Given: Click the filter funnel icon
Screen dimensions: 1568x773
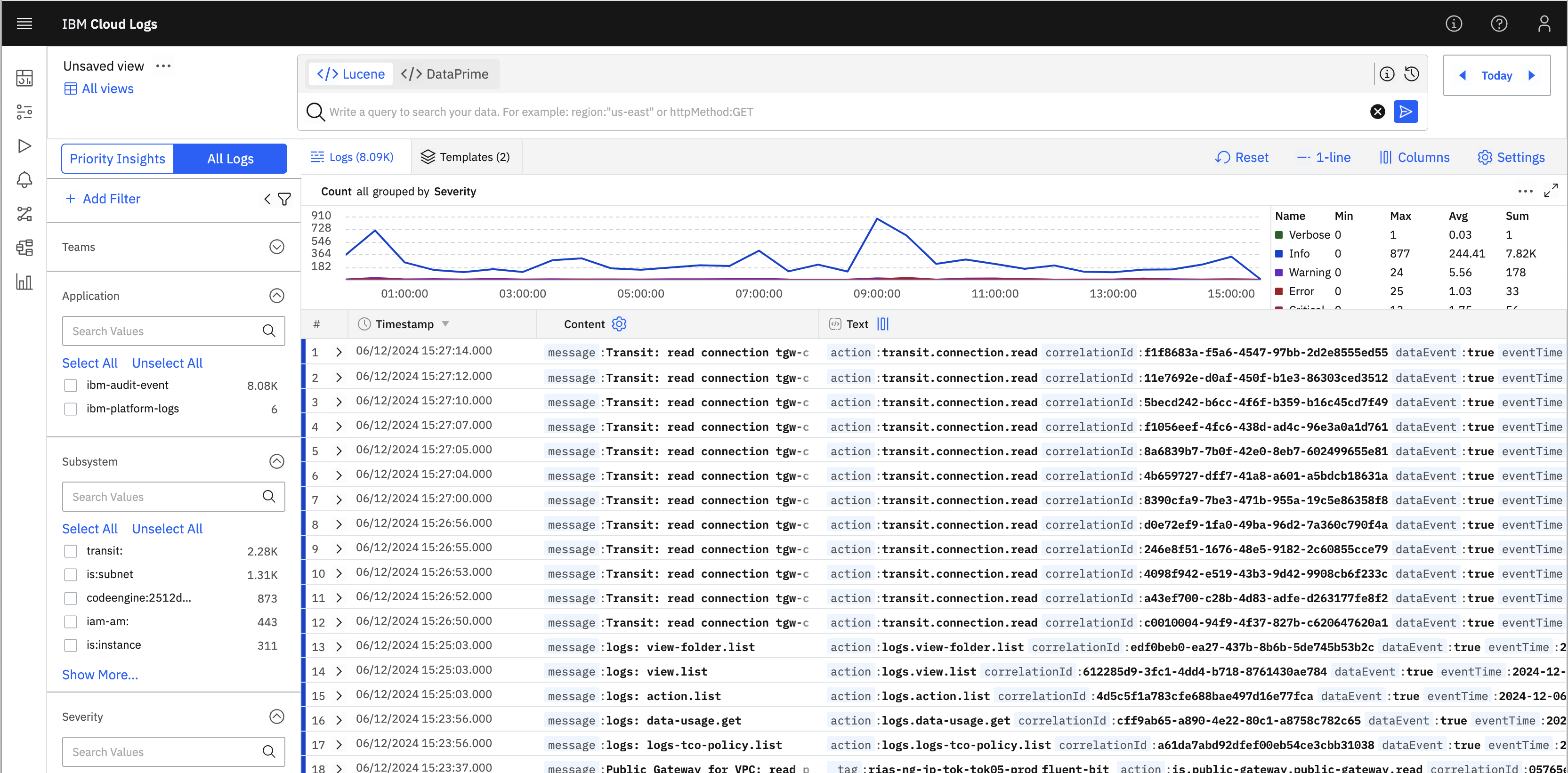Looking at the screenshot, I should 284,199.
